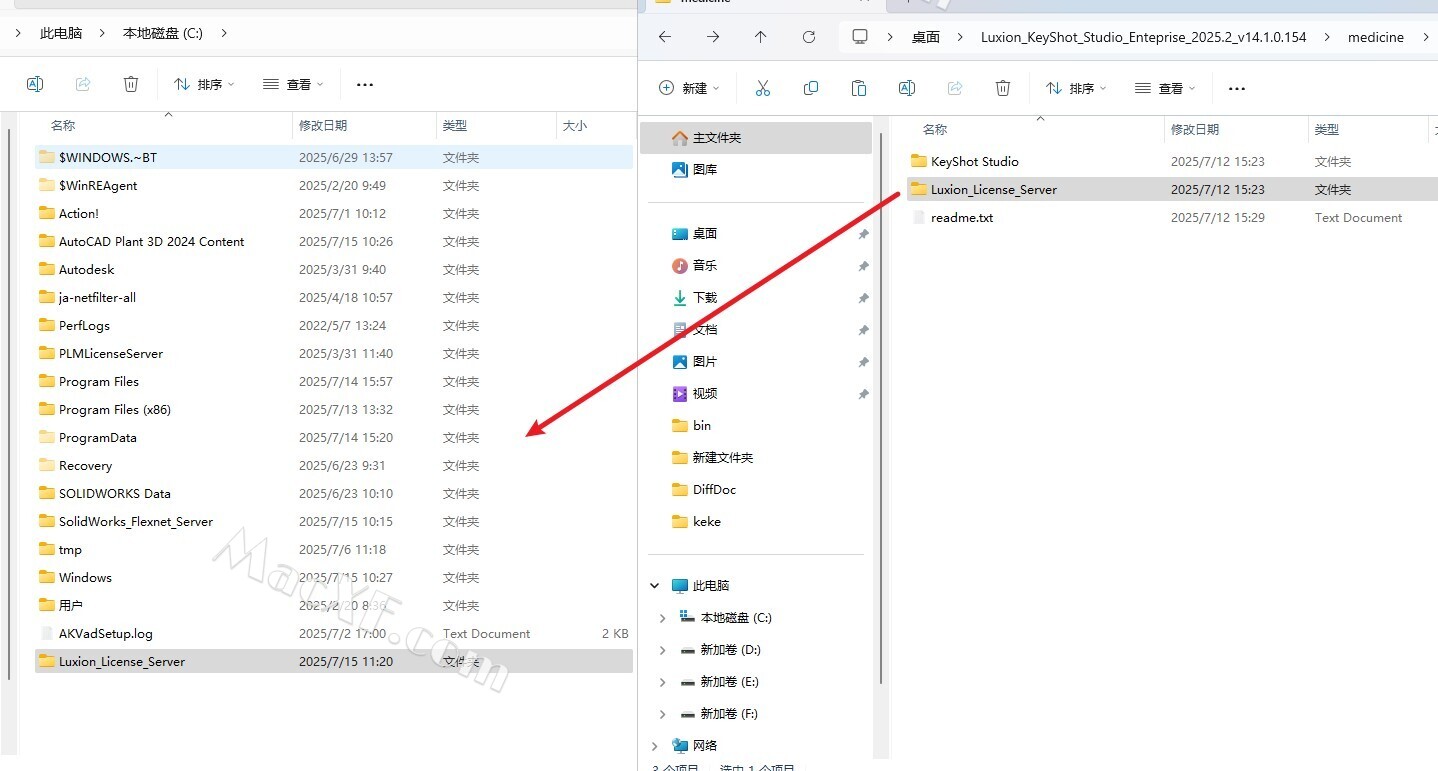The height and width of the screenshot is (771, 1438).
Task: Click medicine breadcrumb in right window
Action: point(1376,37)
